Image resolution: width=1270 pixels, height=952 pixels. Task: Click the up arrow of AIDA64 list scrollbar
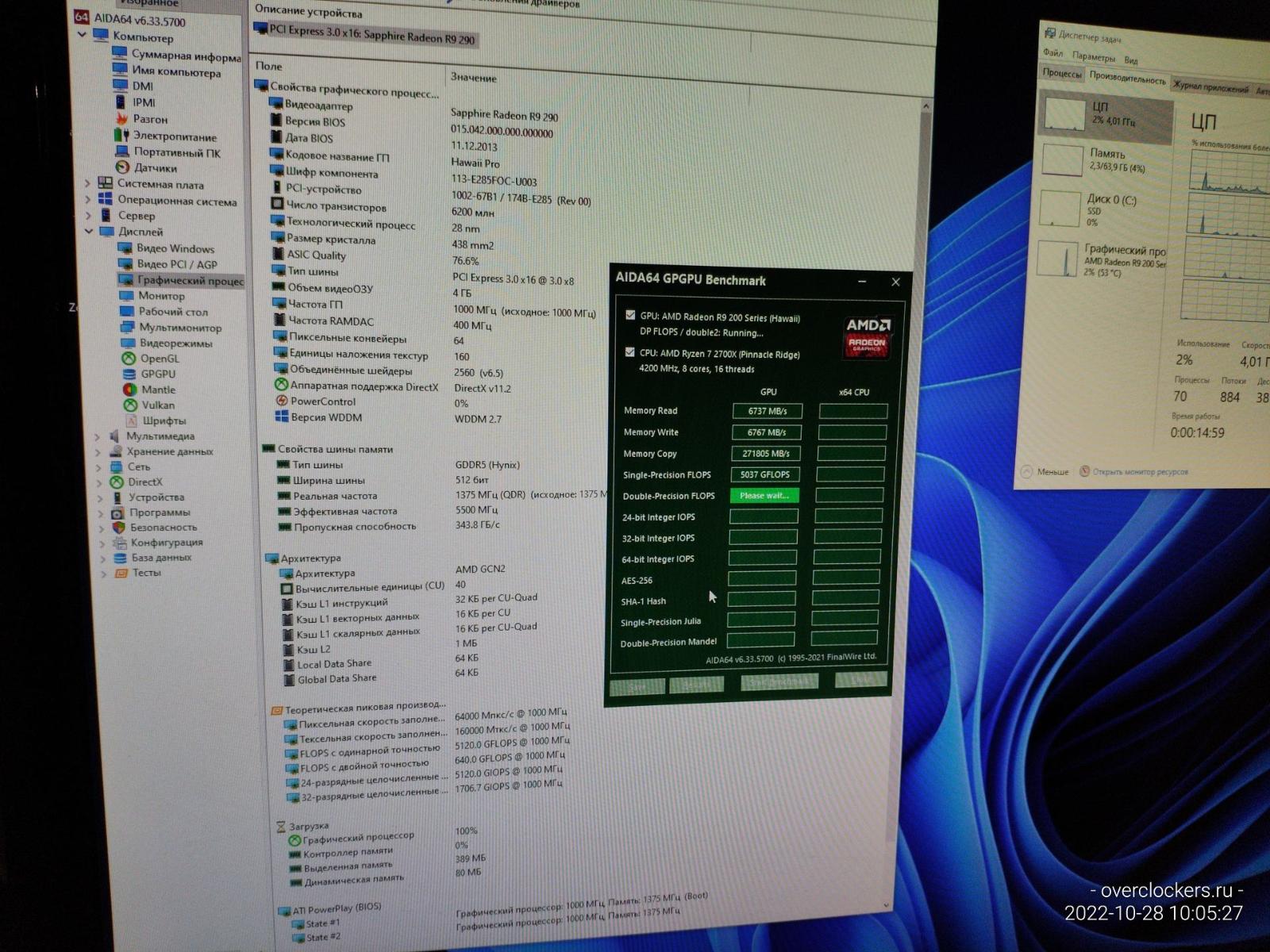pyautogui.click(x=926, y=106)
